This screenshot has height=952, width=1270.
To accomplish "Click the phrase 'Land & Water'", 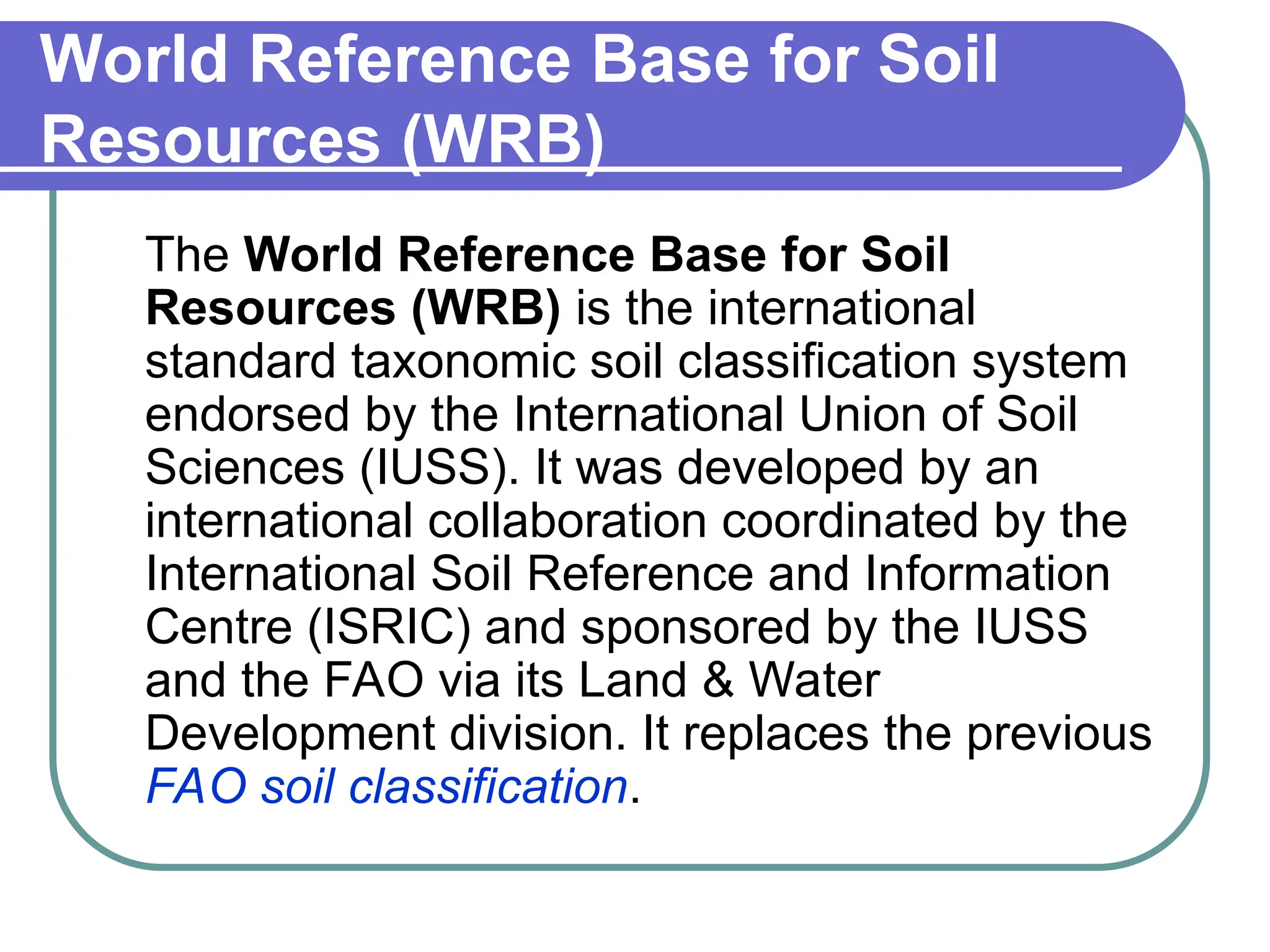I will (729, 680).
